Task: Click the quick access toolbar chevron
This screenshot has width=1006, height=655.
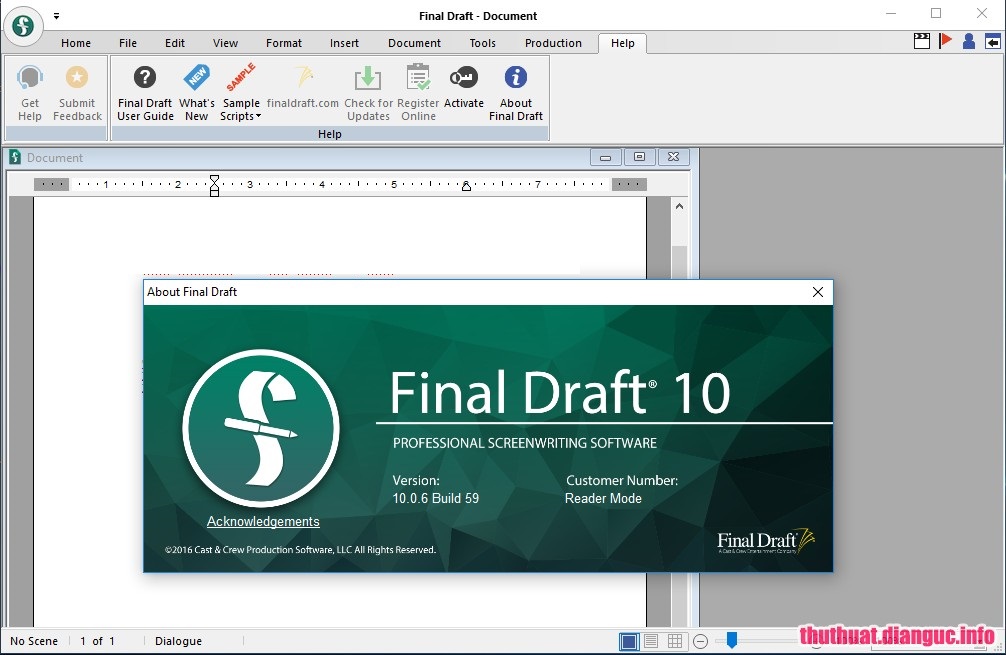Action: 56,16
